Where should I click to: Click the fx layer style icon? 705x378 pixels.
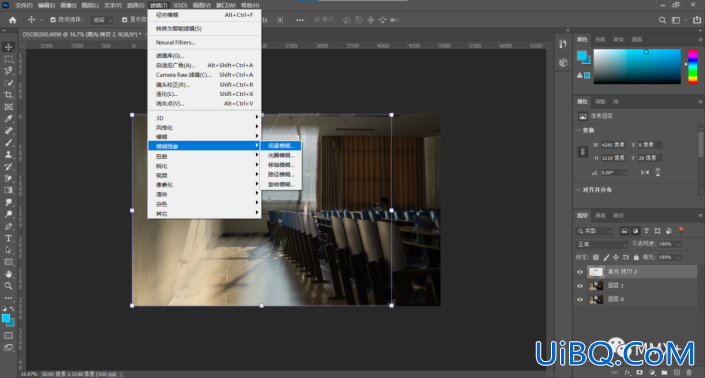click(628, 373)
